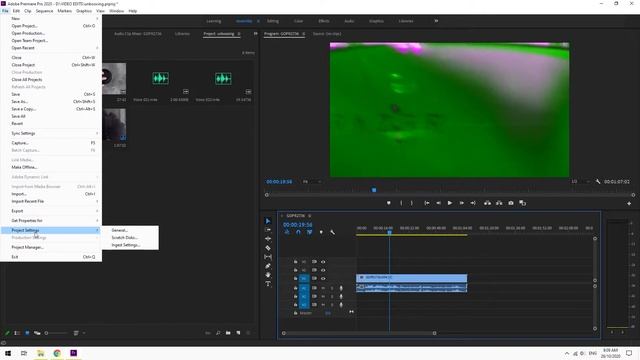
Task: Switch to Libraries panel tab
Action: [x=182, y=34]
